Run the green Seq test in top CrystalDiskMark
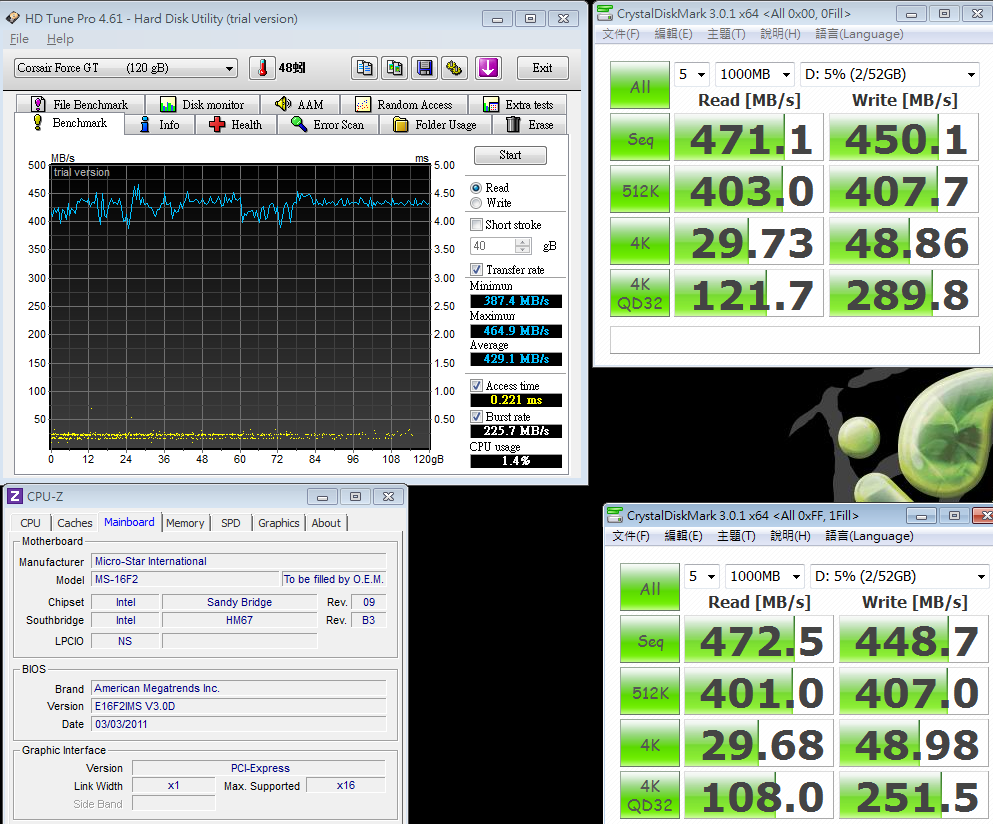 [640, 139]
